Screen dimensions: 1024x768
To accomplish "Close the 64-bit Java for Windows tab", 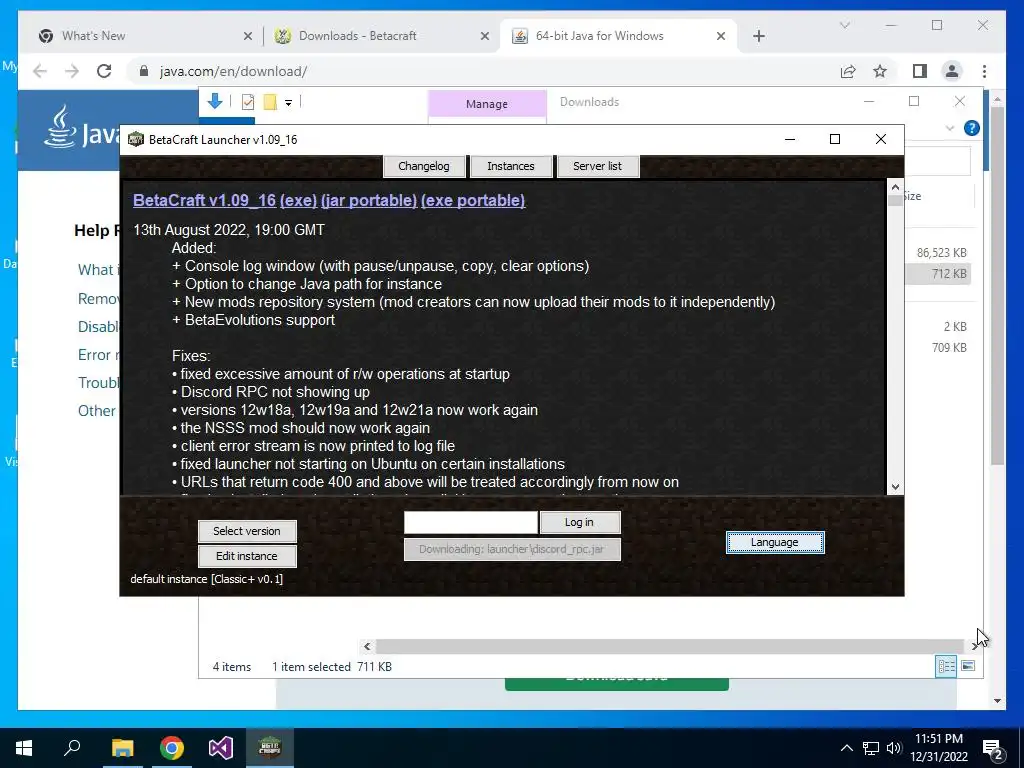I will [721, 36].
